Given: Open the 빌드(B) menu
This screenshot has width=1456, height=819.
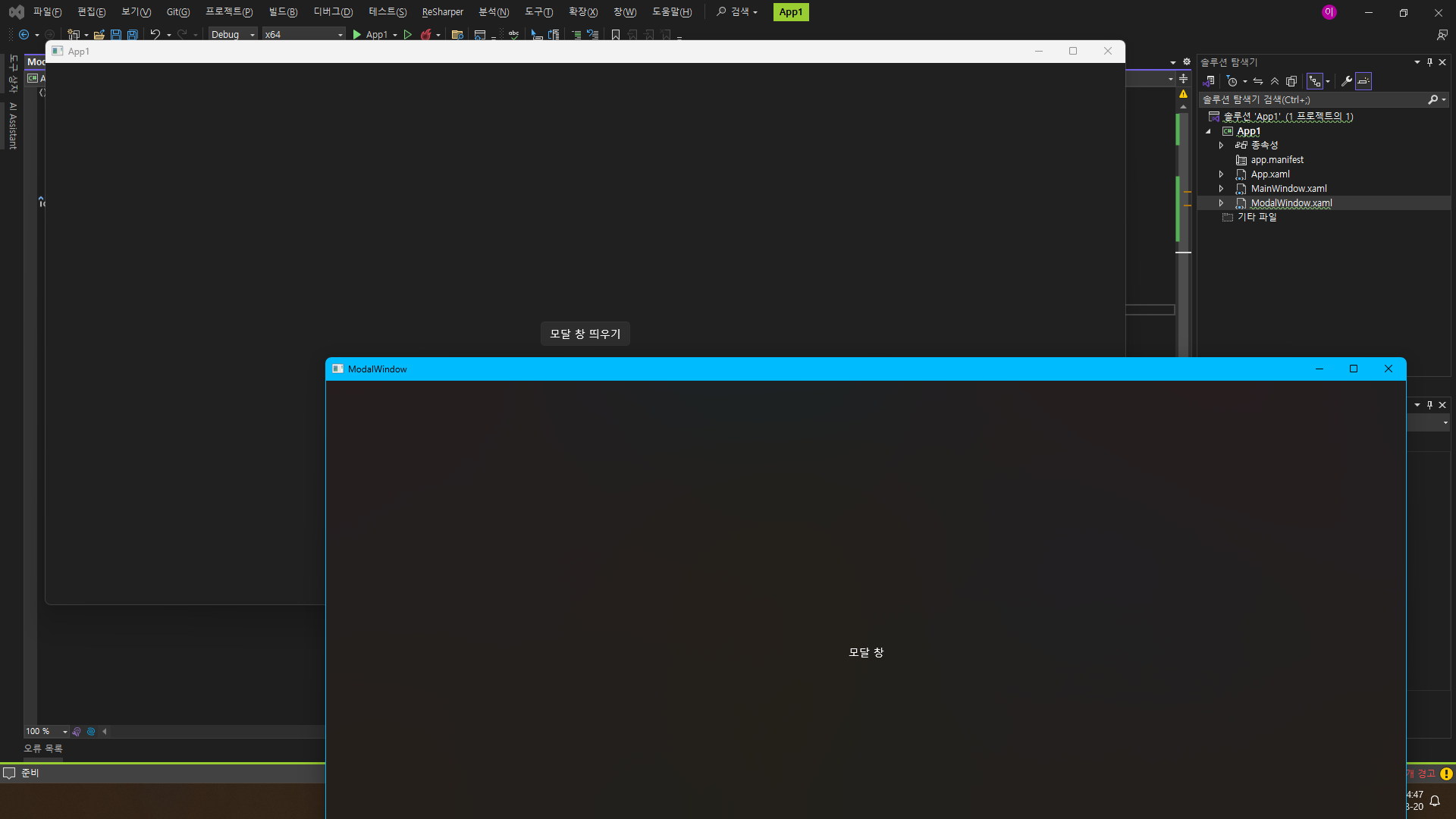Looking at the screenshot, I should click(283, 12).
